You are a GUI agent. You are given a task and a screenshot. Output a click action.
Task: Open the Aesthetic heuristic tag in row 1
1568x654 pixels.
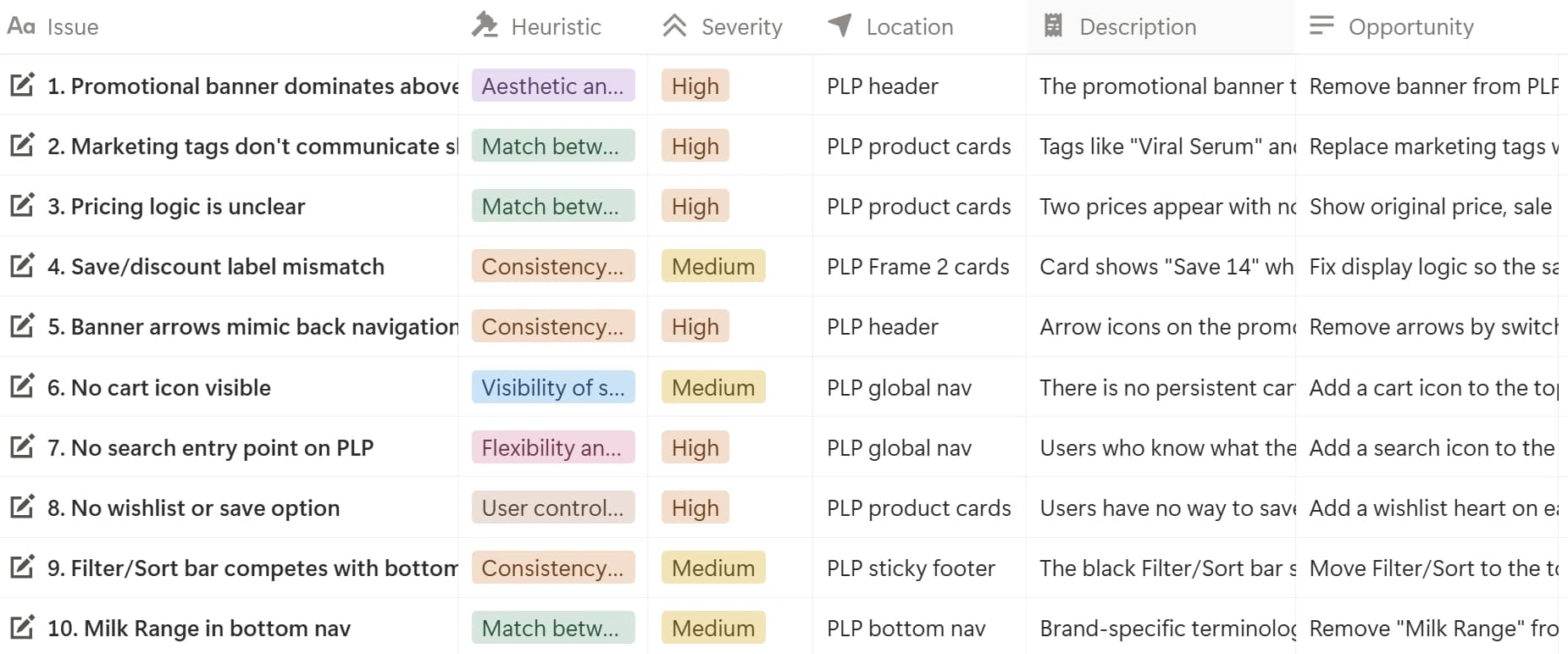(x=553, y=86)
